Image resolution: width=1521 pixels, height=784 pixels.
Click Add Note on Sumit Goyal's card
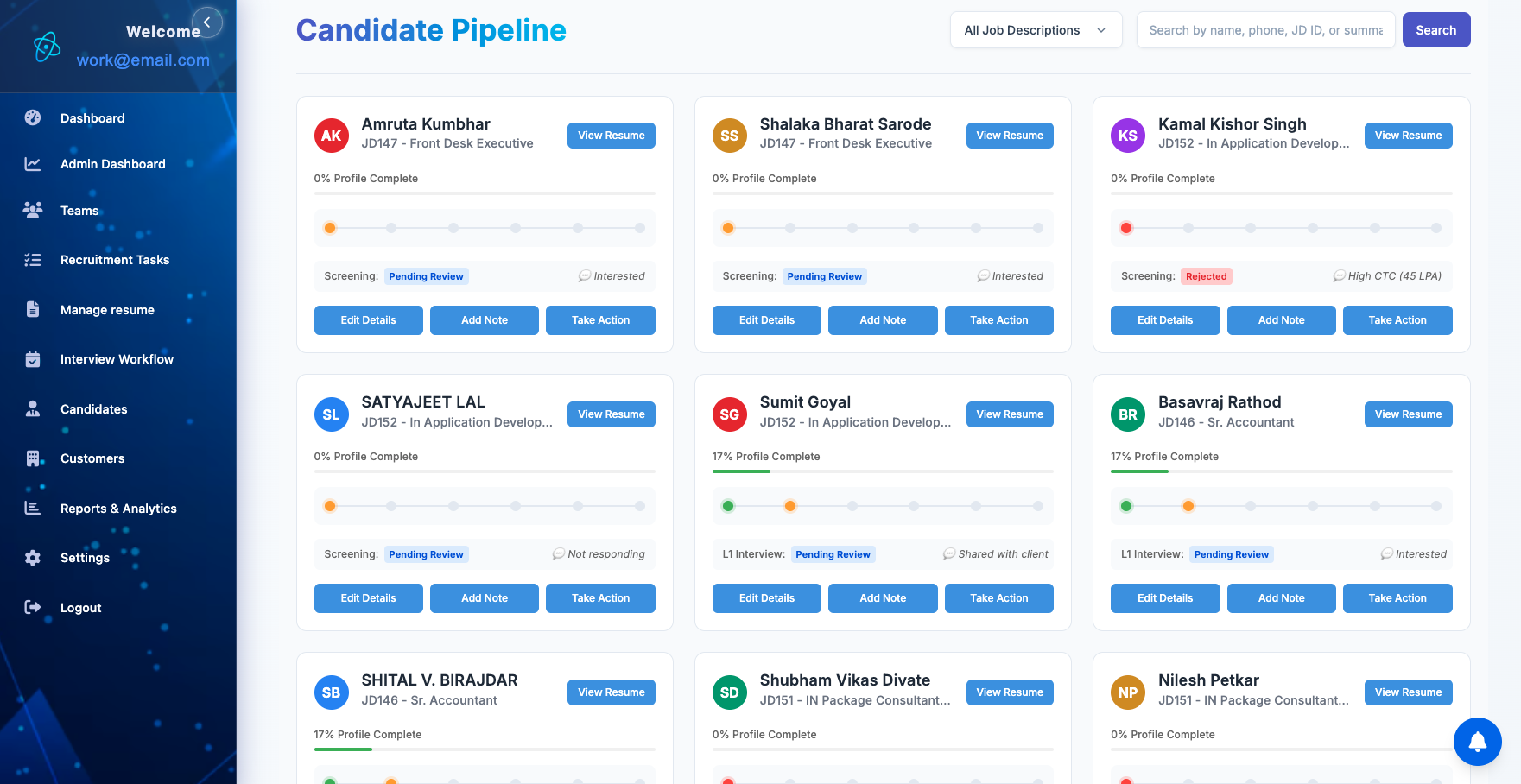(x=882, y=598)
